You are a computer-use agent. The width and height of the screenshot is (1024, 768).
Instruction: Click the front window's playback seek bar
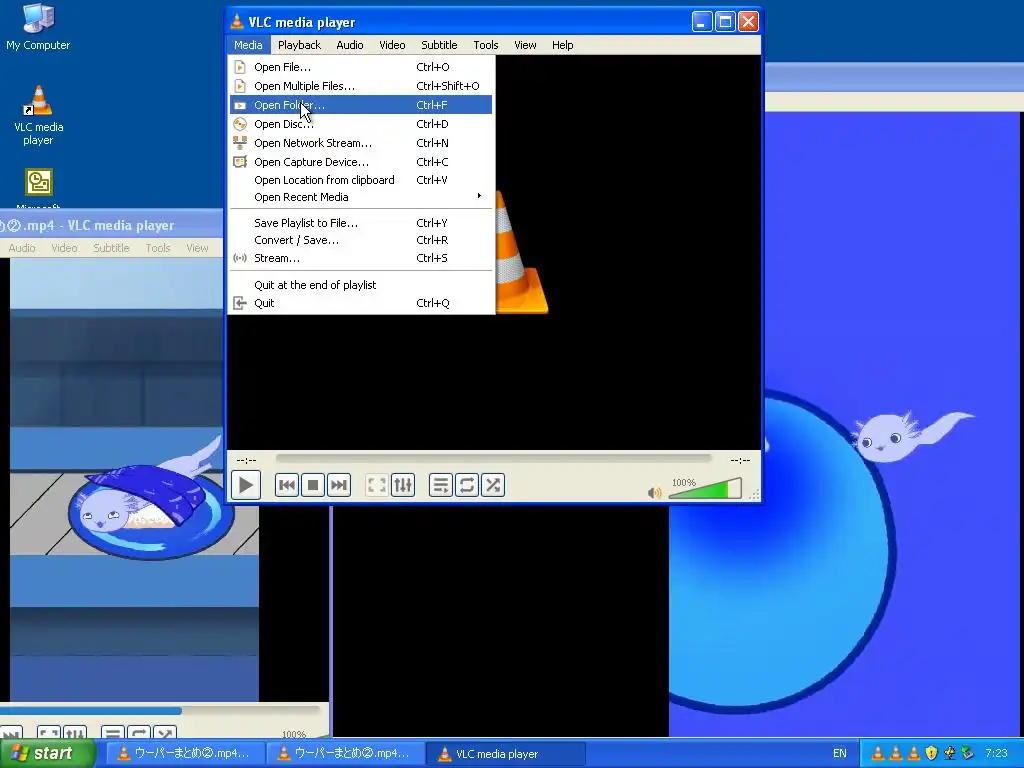494,459
